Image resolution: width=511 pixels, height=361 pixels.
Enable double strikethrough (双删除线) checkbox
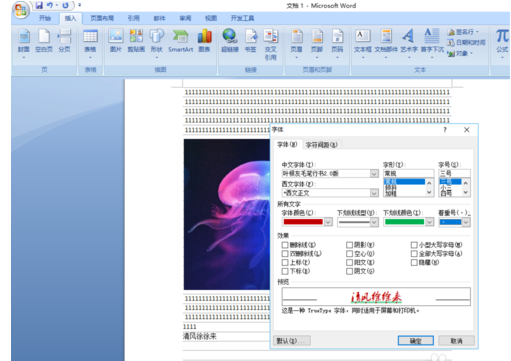point(285,254)
